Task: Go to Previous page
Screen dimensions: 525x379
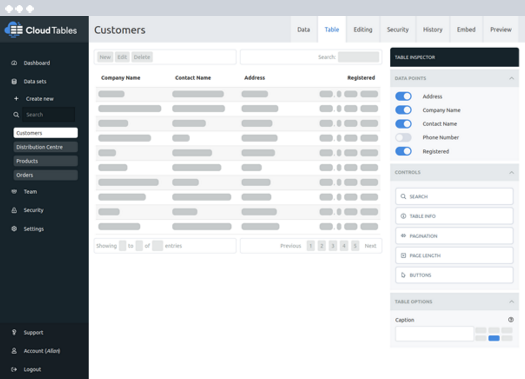Action: 291,246
